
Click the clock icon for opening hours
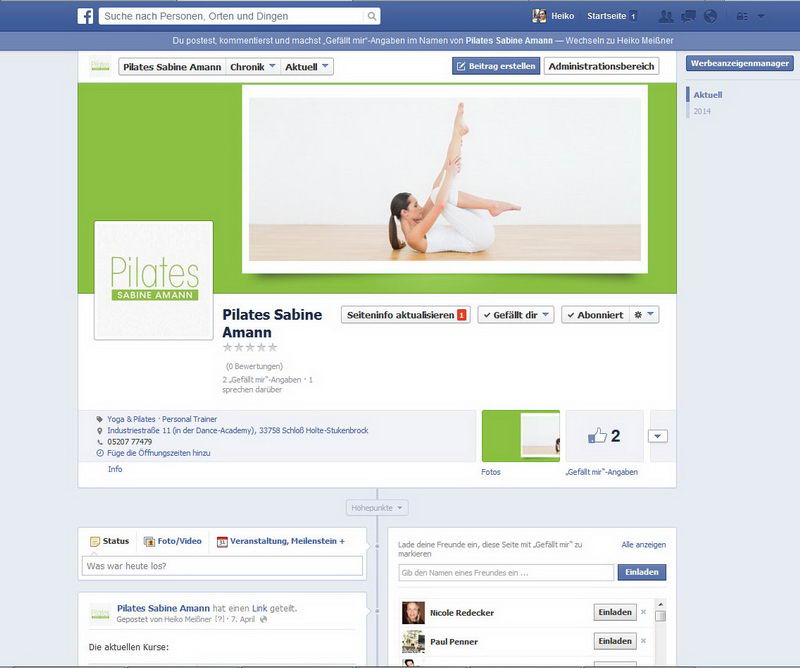[100, 453]
